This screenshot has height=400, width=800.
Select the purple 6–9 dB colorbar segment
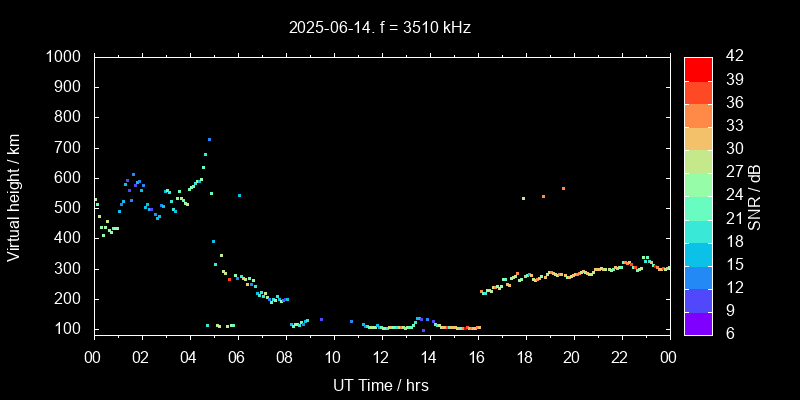pos(698,322)
